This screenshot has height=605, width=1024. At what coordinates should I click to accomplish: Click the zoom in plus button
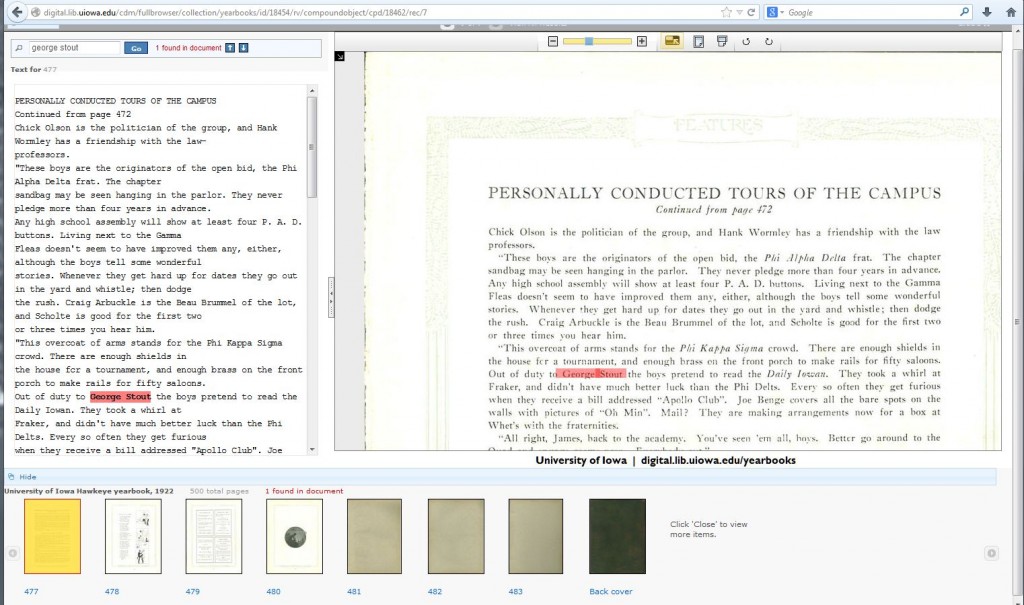(642, 41)
